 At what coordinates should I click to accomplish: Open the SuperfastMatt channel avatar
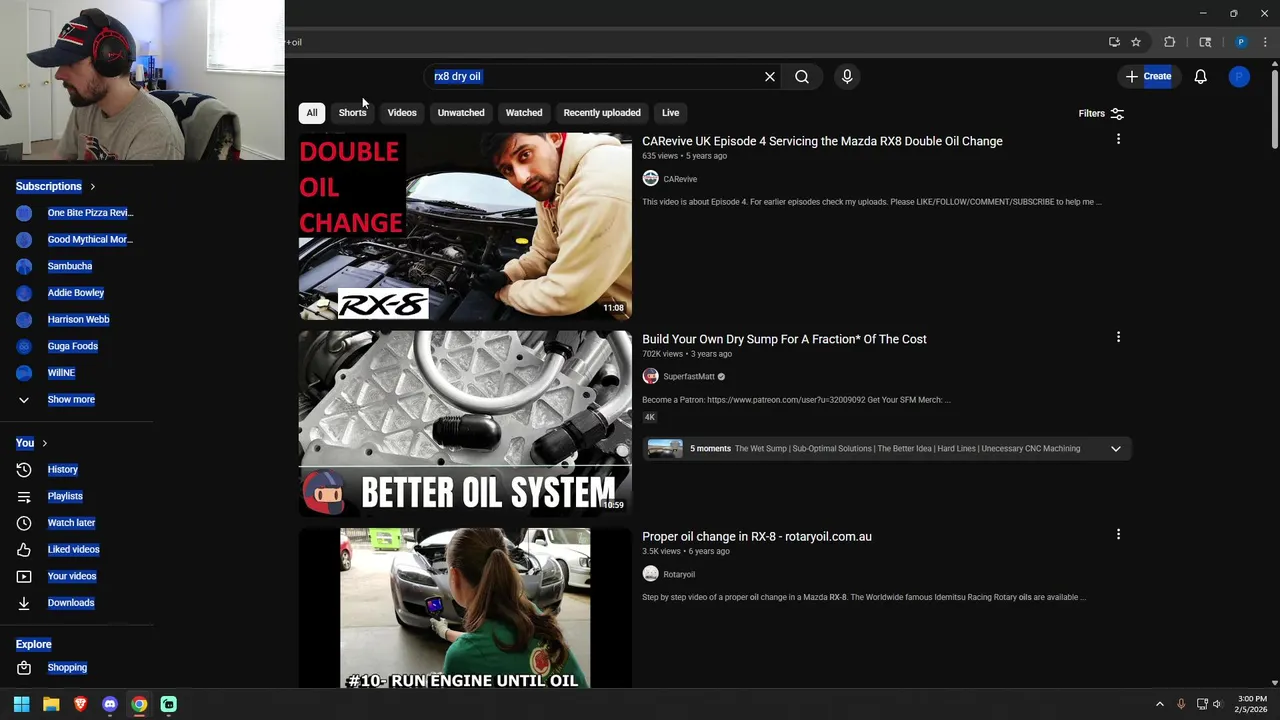pos(650,376)
